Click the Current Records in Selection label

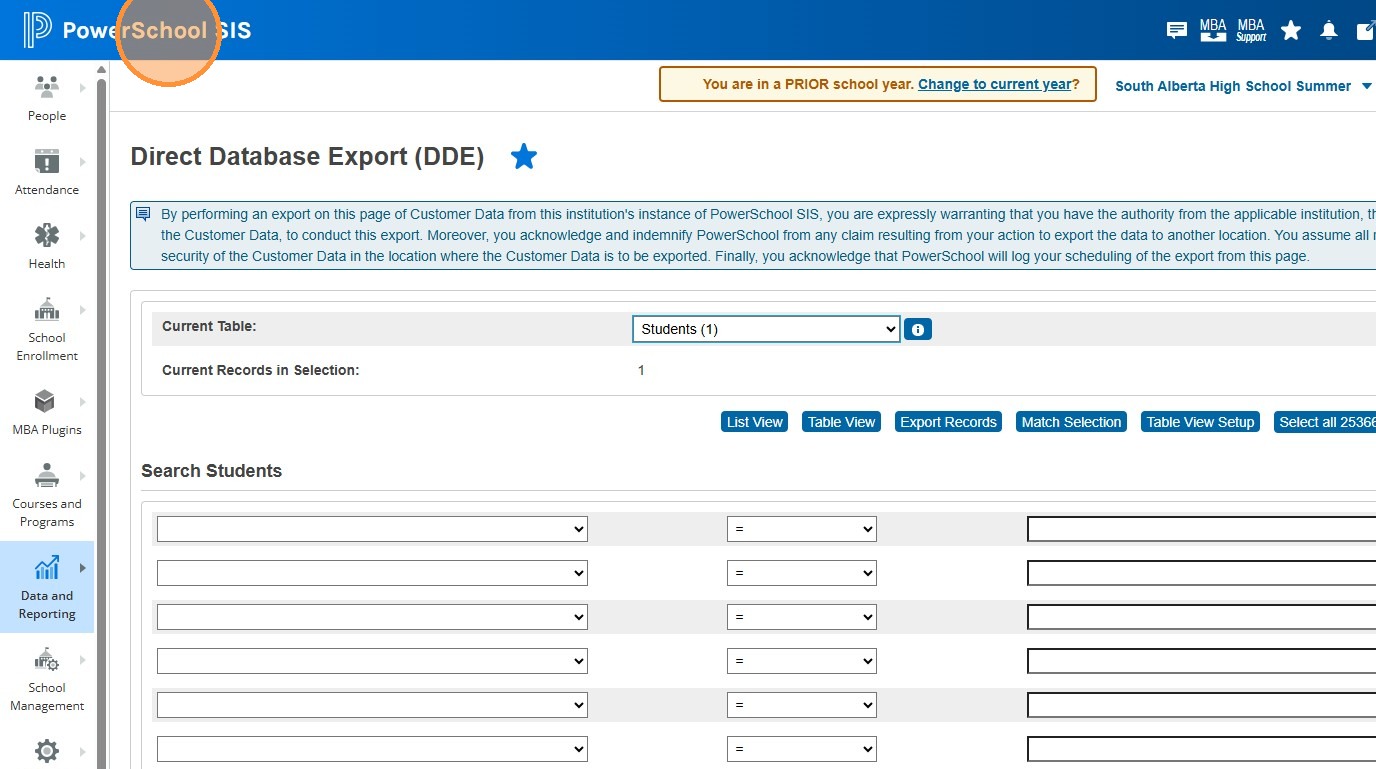tap(260, 370)
